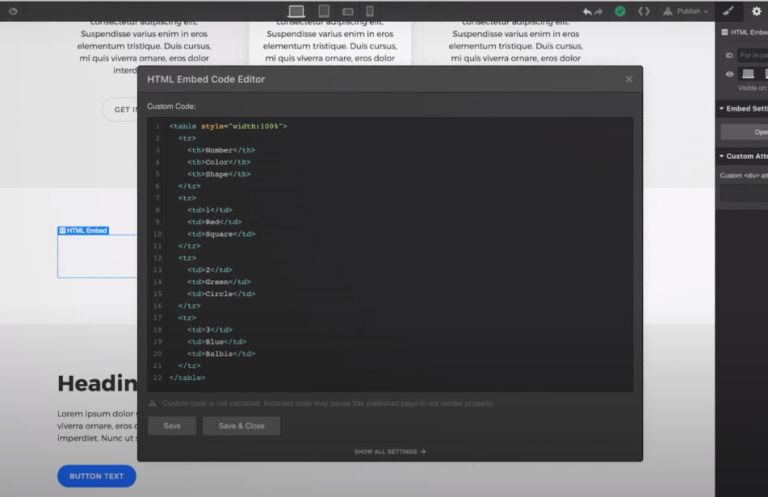The width and height of the screenshot is (768, 497).
Task: Open the Style panel brush tab
Action: tap(728, 11)
